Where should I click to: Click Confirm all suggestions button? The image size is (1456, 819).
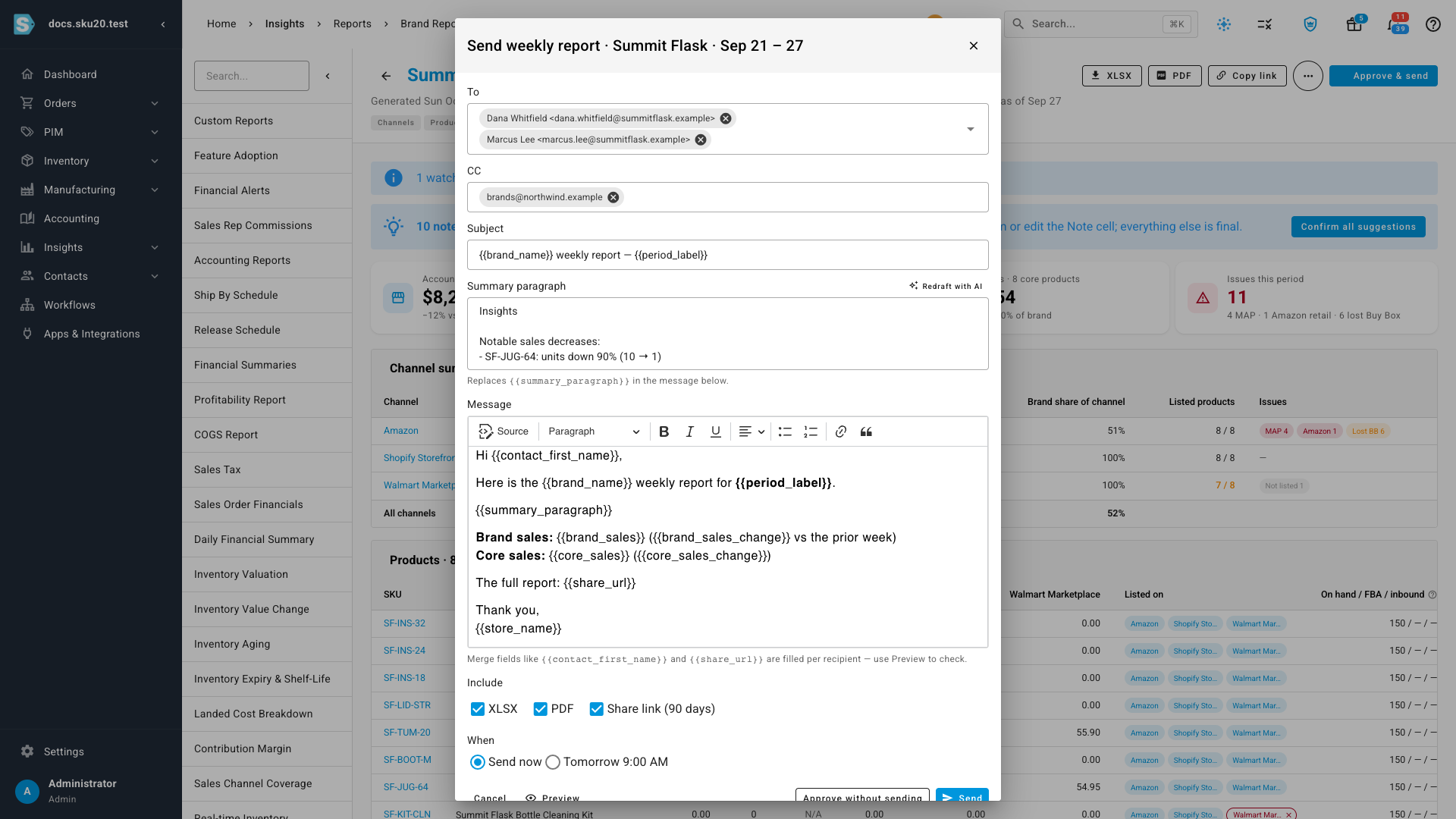(1357, 227)
